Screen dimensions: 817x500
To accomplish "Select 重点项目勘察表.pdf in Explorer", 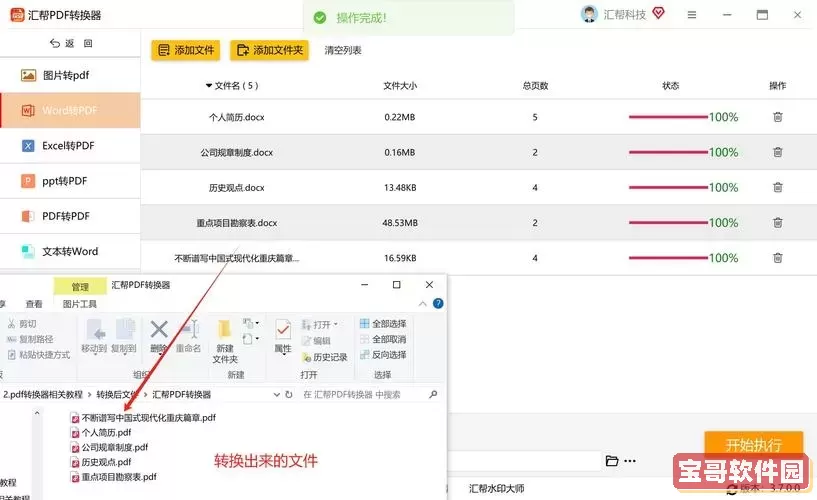I will click(x=114, y=477).
